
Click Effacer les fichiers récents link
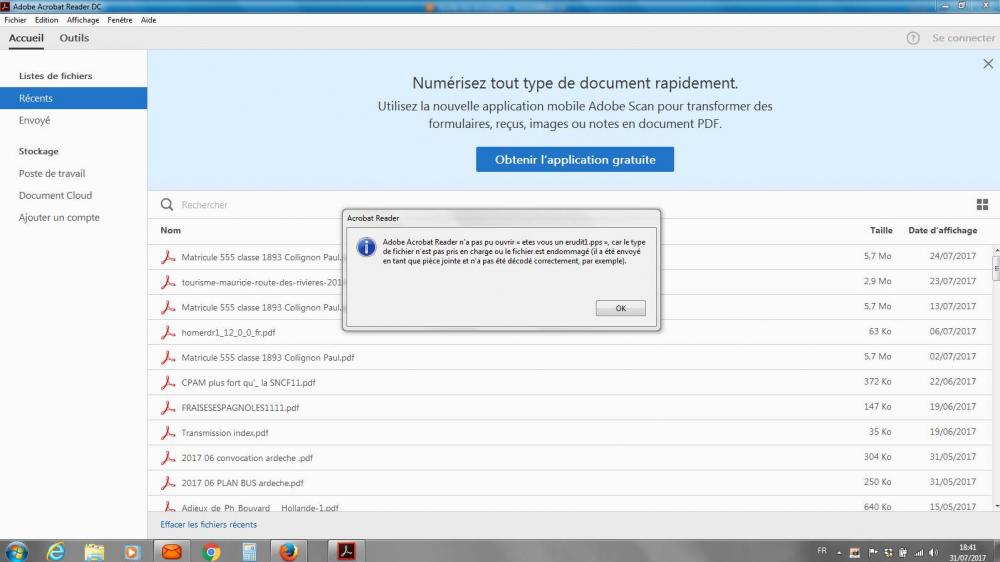click(209, 524)
